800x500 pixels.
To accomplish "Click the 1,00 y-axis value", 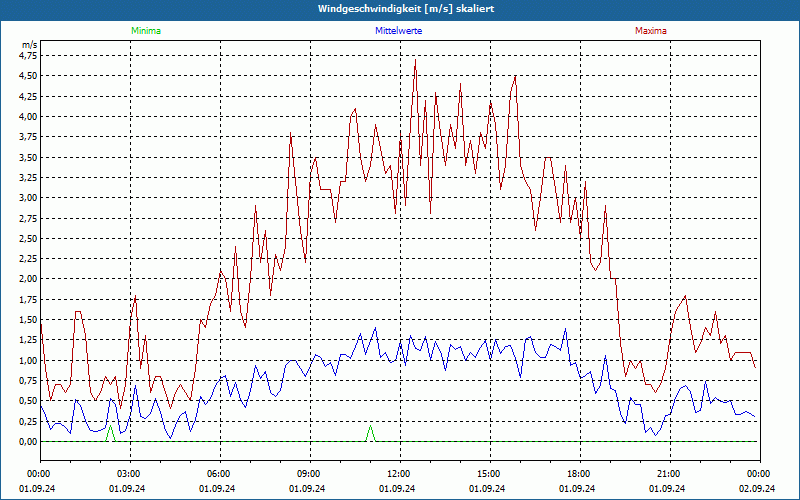I will point(28,360).
